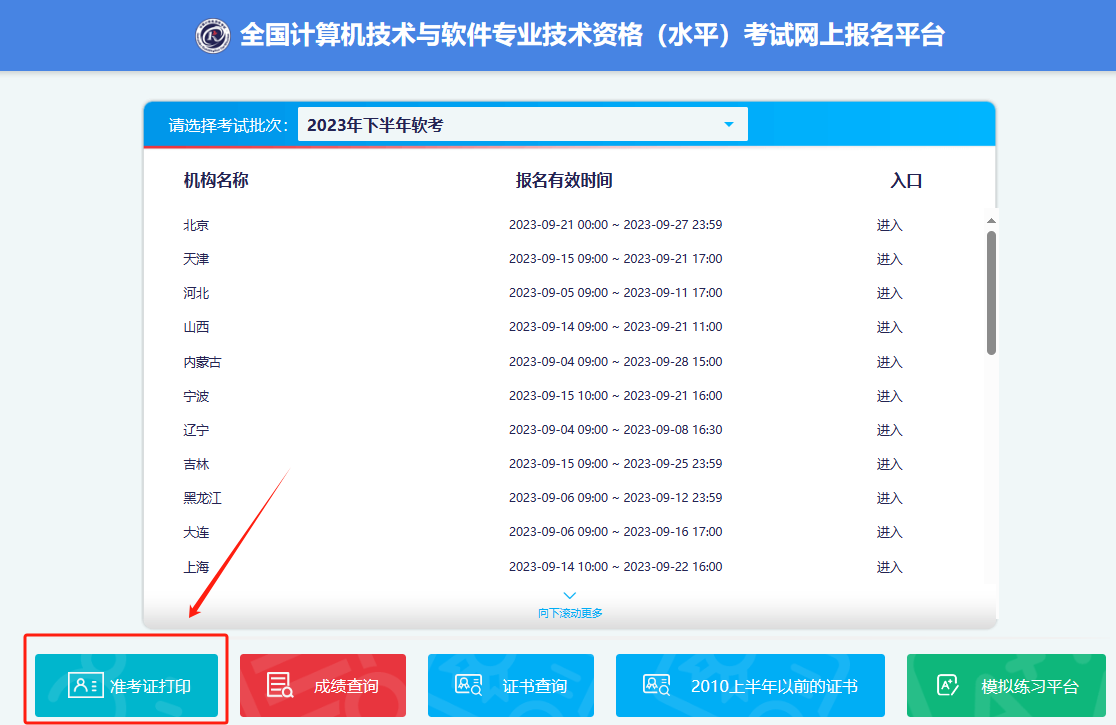Viewport: 1116px width, 725px height.
Task: Open the 模拟练习平台 practice platform
Action: tap(1005, 685)
